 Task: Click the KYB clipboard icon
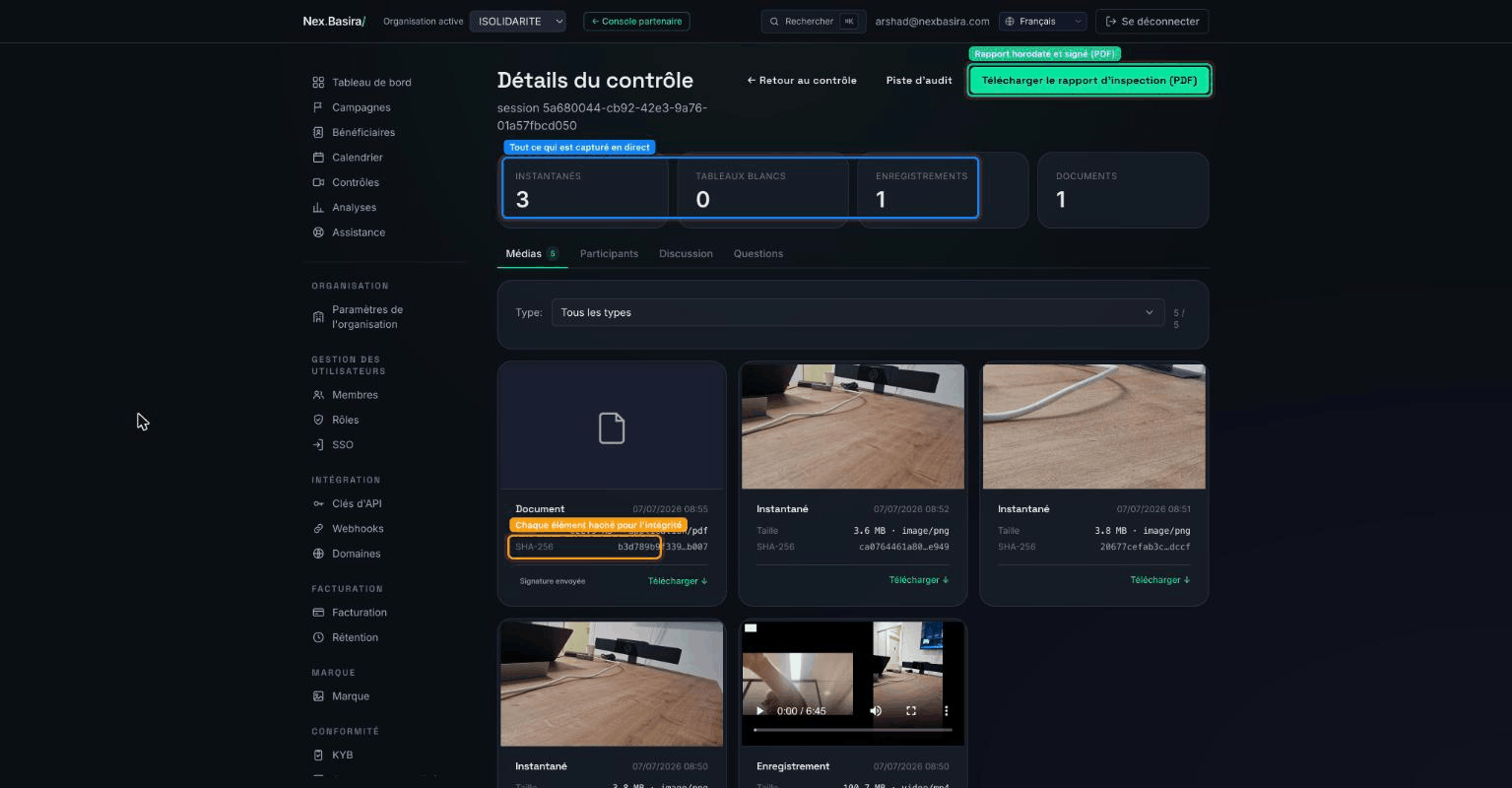(x=318, y=755)
